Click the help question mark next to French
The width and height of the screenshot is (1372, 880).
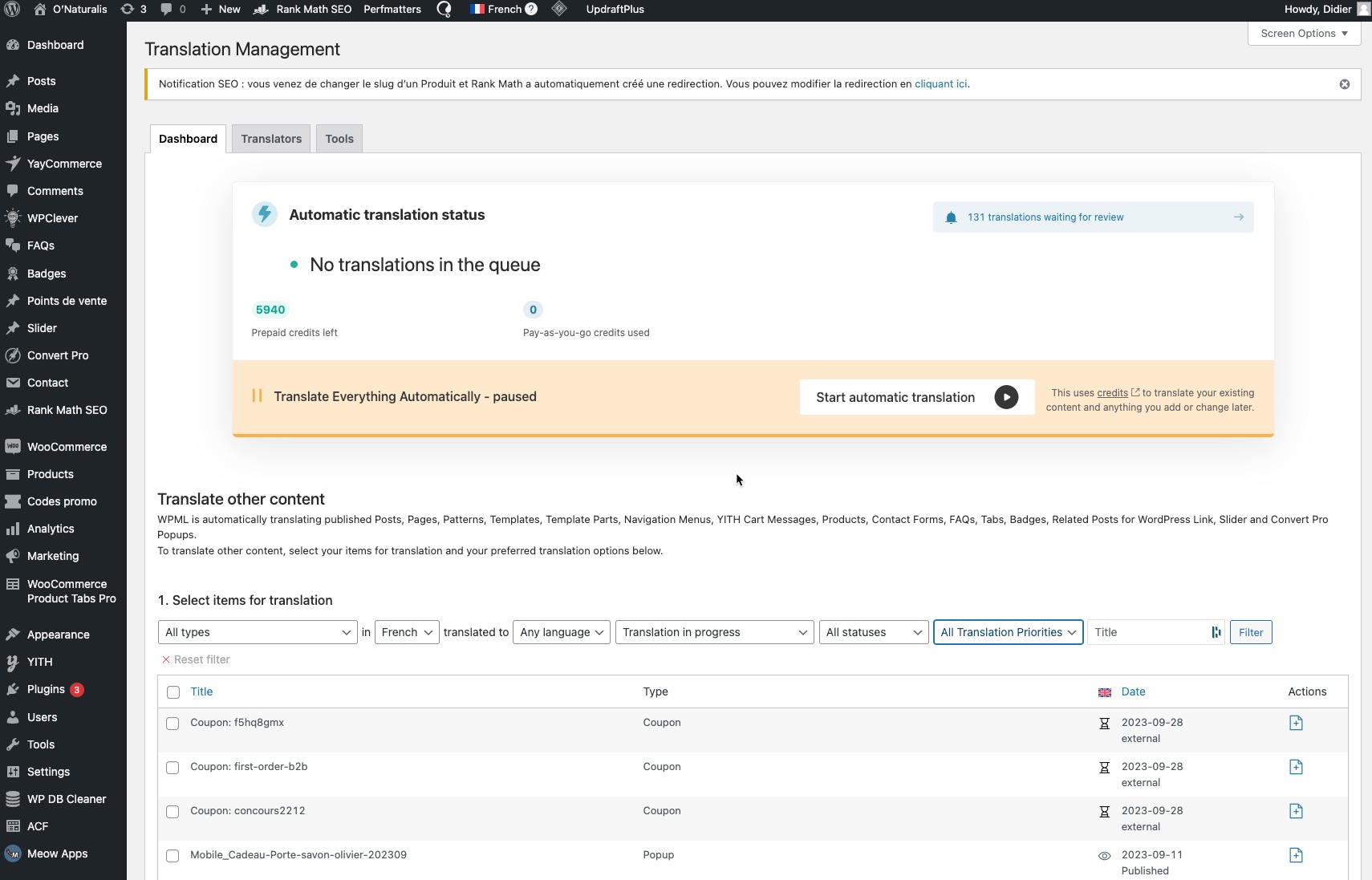click(x=531, y=10)
